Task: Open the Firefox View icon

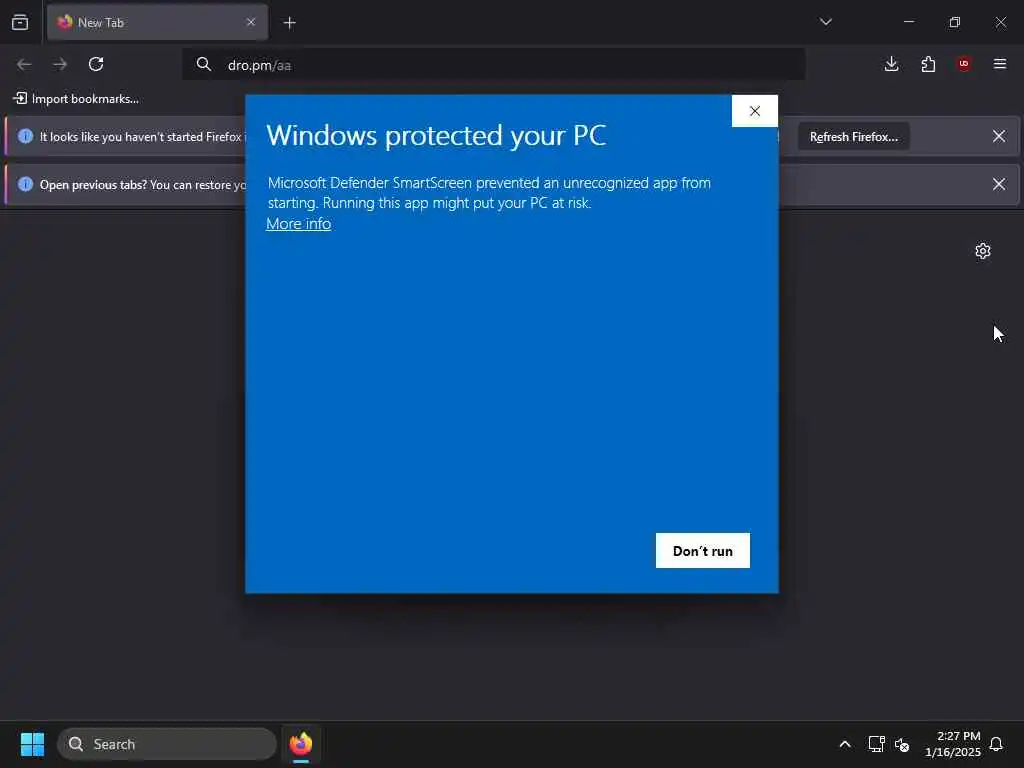Action: pos(20,22)
